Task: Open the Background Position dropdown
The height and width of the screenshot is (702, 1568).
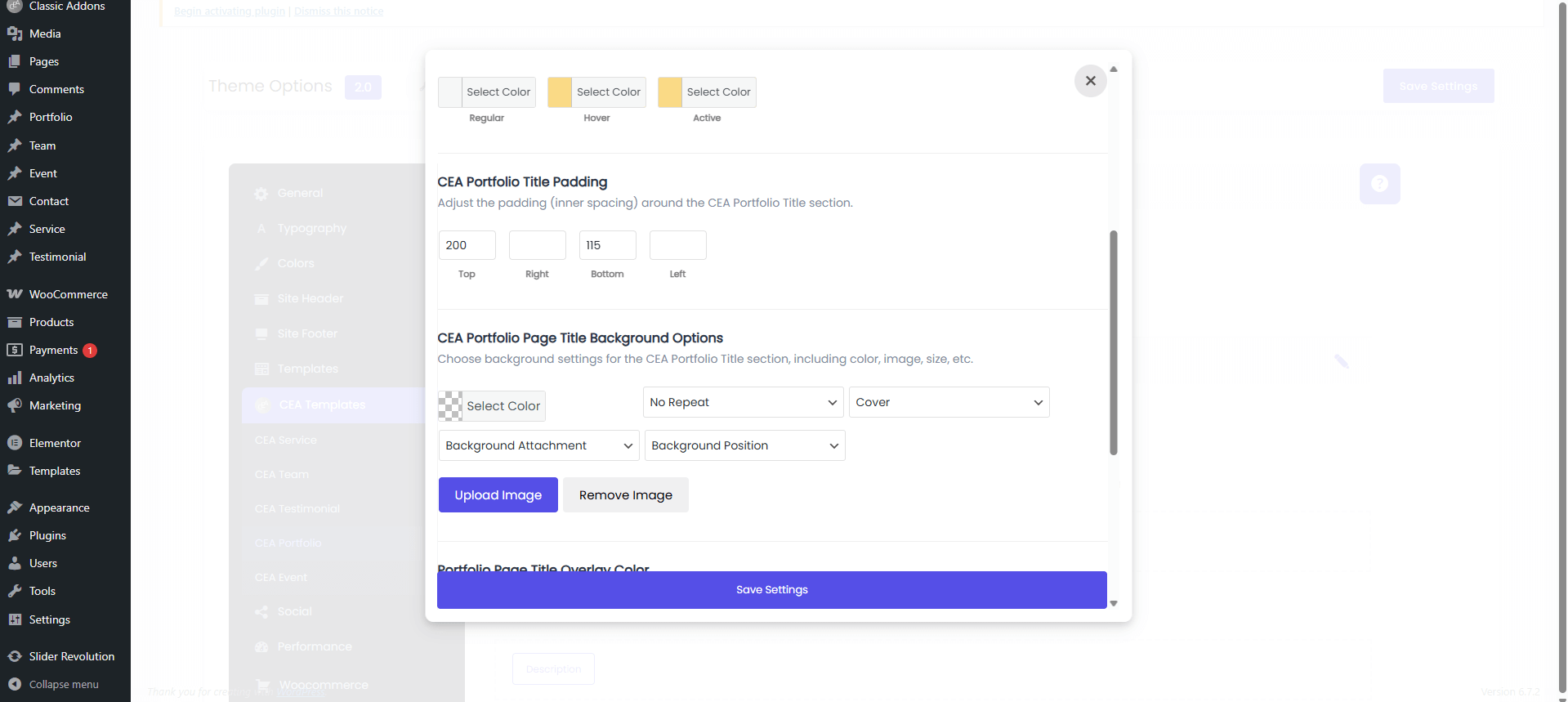Action: click(744, 445)
